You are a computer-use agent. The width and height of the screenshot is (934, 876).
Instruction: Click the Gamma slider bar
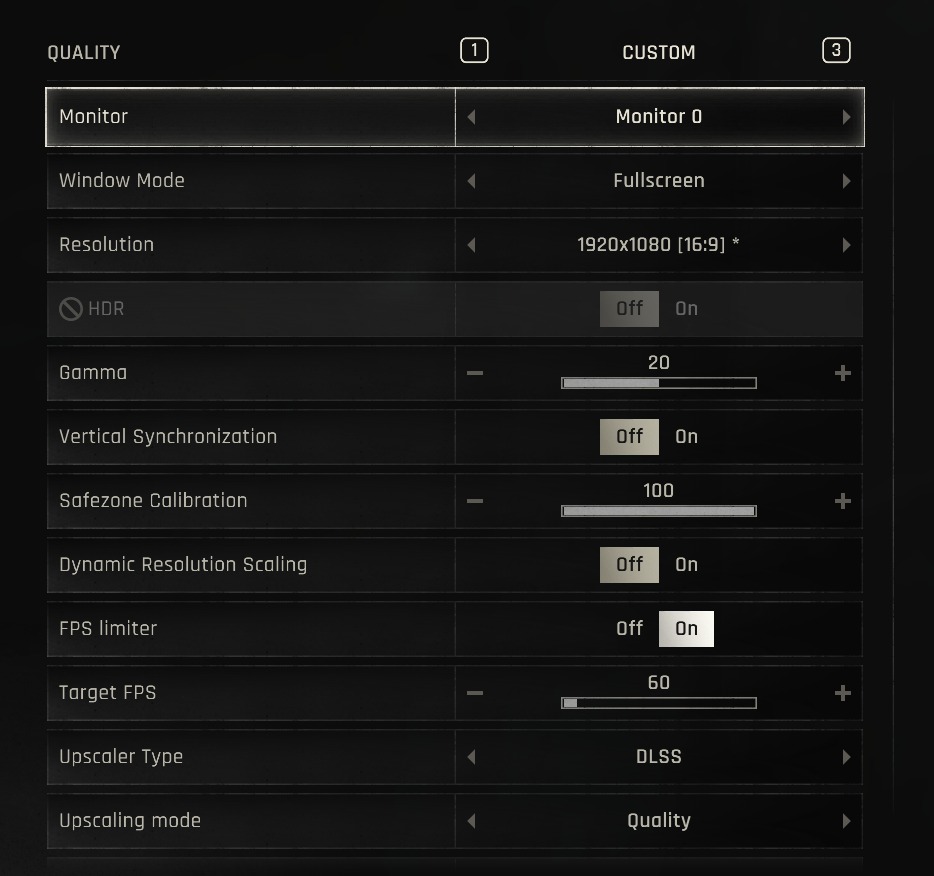(658, 383)
